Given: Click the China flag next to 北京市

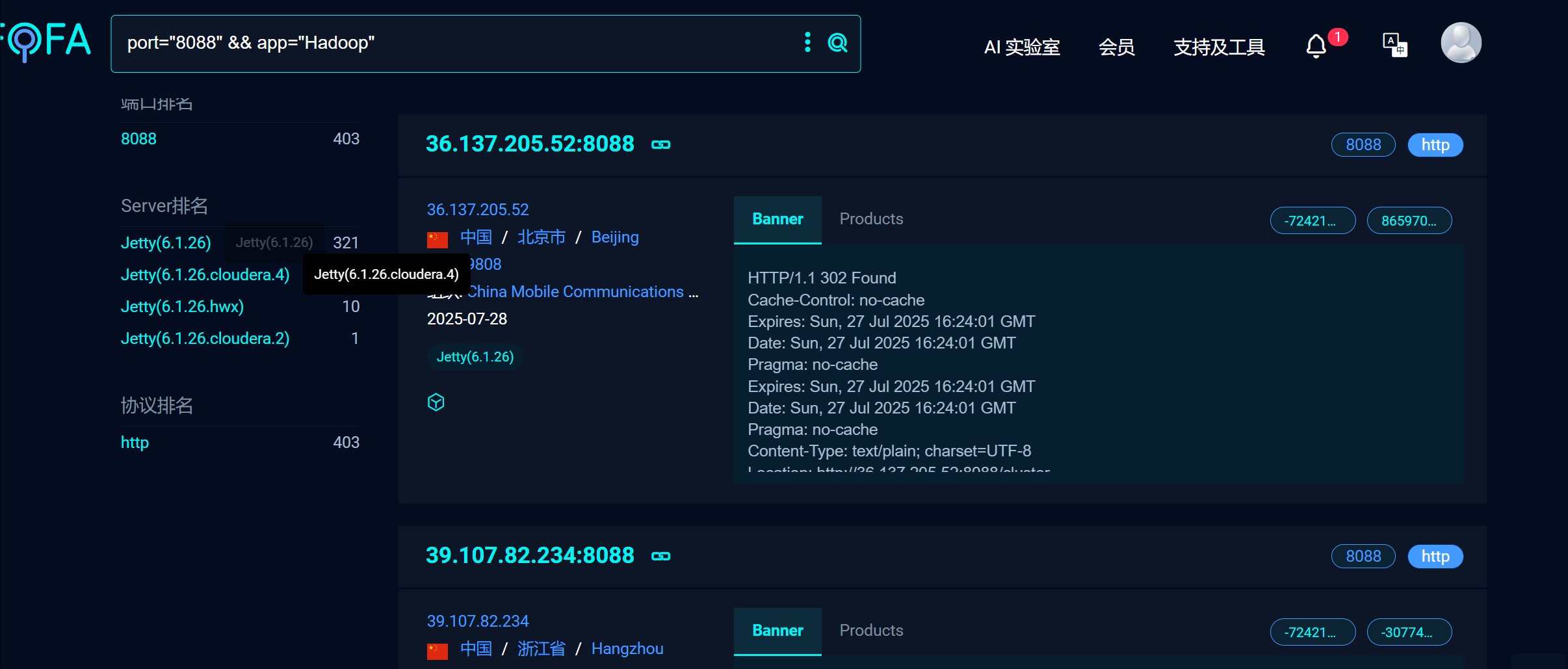Looking at the screenshot, I should click(x=438, y=239).
